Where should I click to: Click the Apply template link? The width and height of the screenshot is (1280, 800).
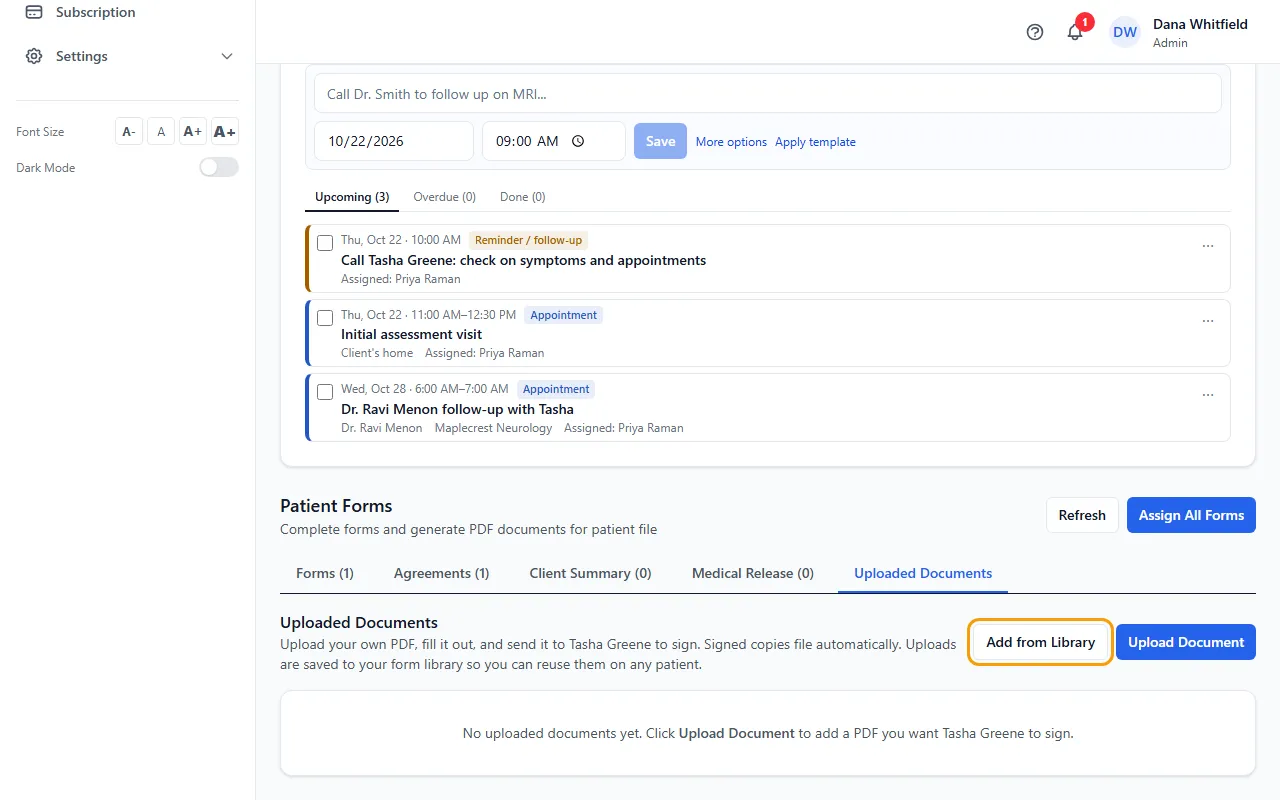[x=815, y=142]
